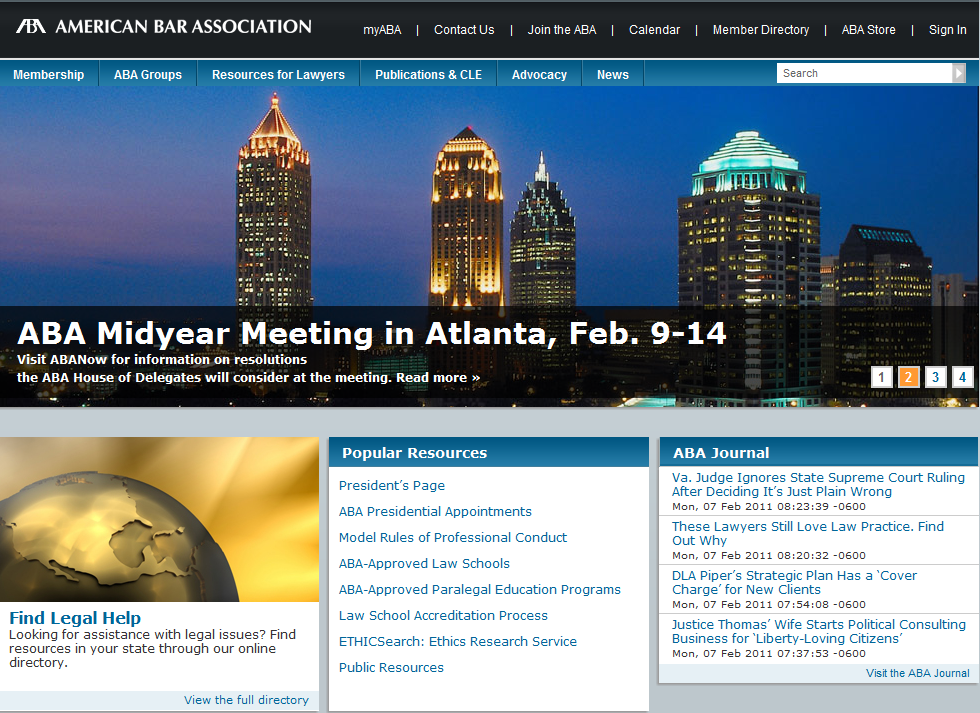This screenshot has height=713, width=980.
Task: Open Resources for Lawyers menu
Action: click(x=278, y=74)
